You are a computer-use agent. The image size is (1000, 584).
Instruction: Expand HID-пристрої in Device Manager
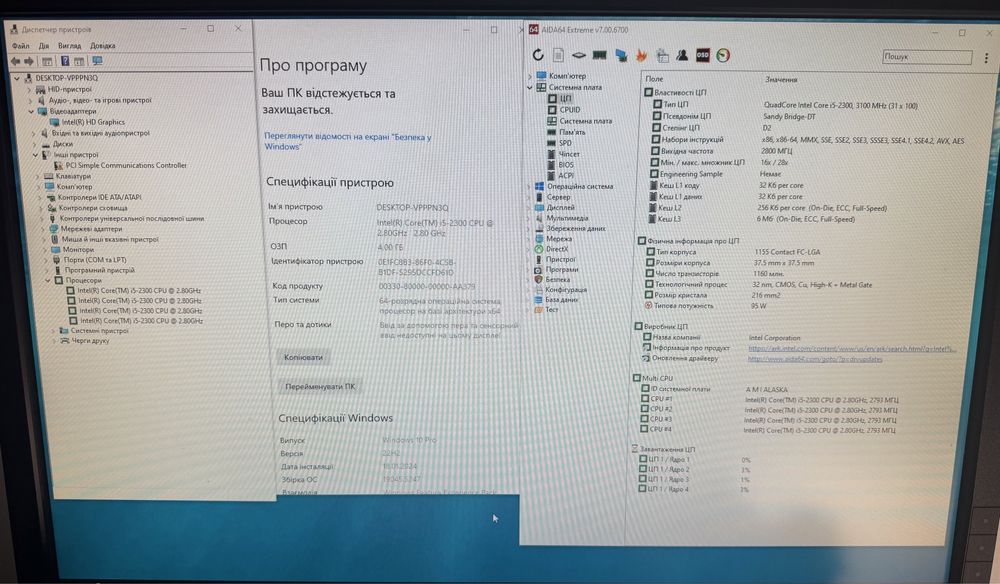29,89
